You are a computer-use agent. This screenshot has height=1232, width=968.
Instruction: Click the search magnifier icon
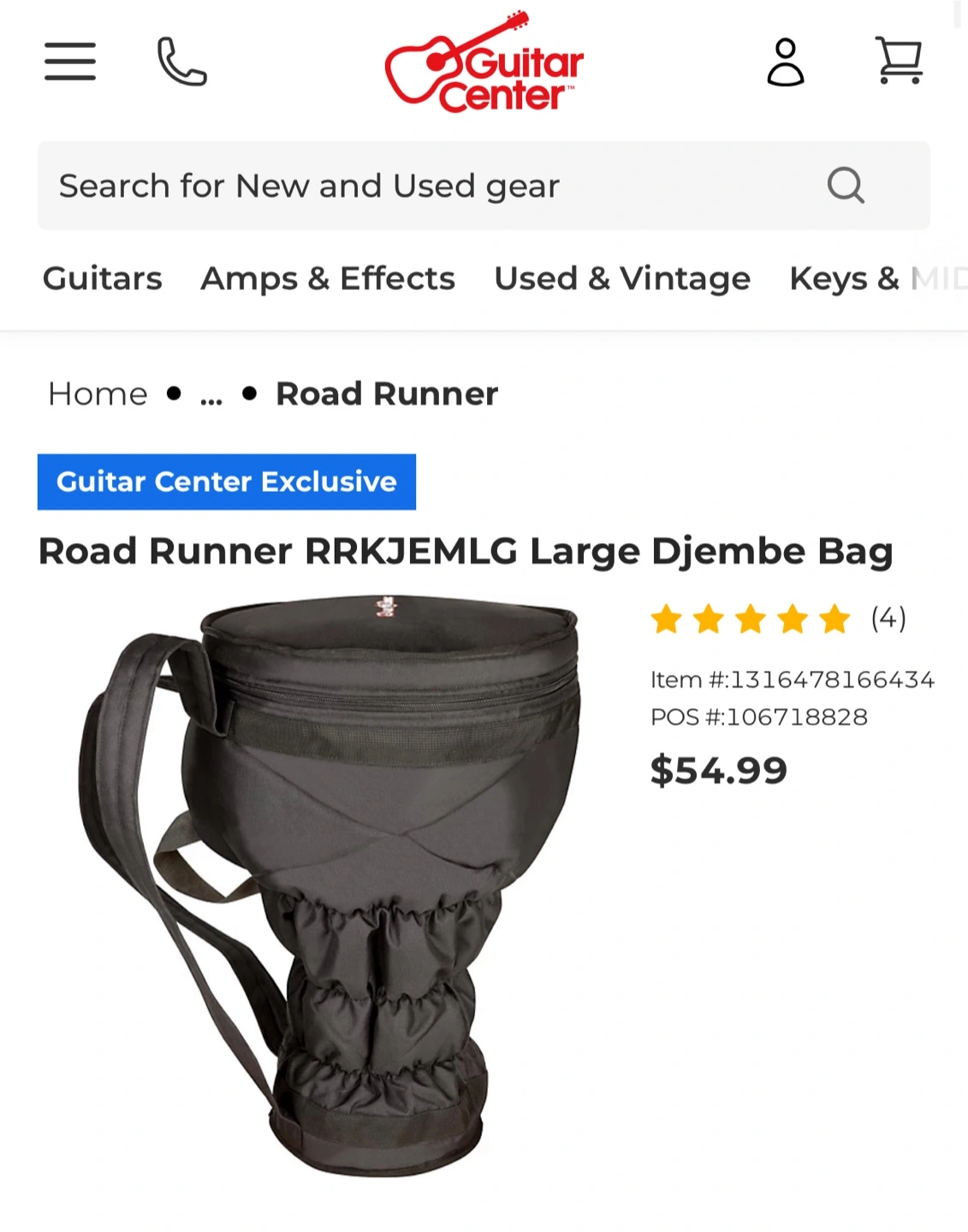[846, 185]
